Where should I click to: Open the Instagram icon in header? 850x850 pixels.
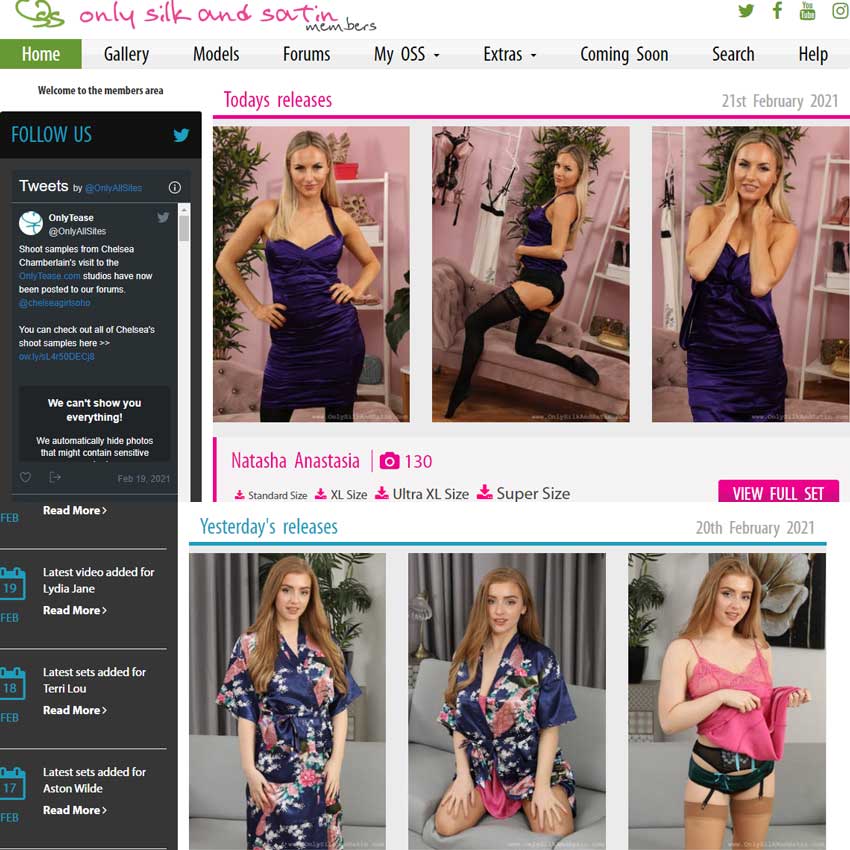841,10
